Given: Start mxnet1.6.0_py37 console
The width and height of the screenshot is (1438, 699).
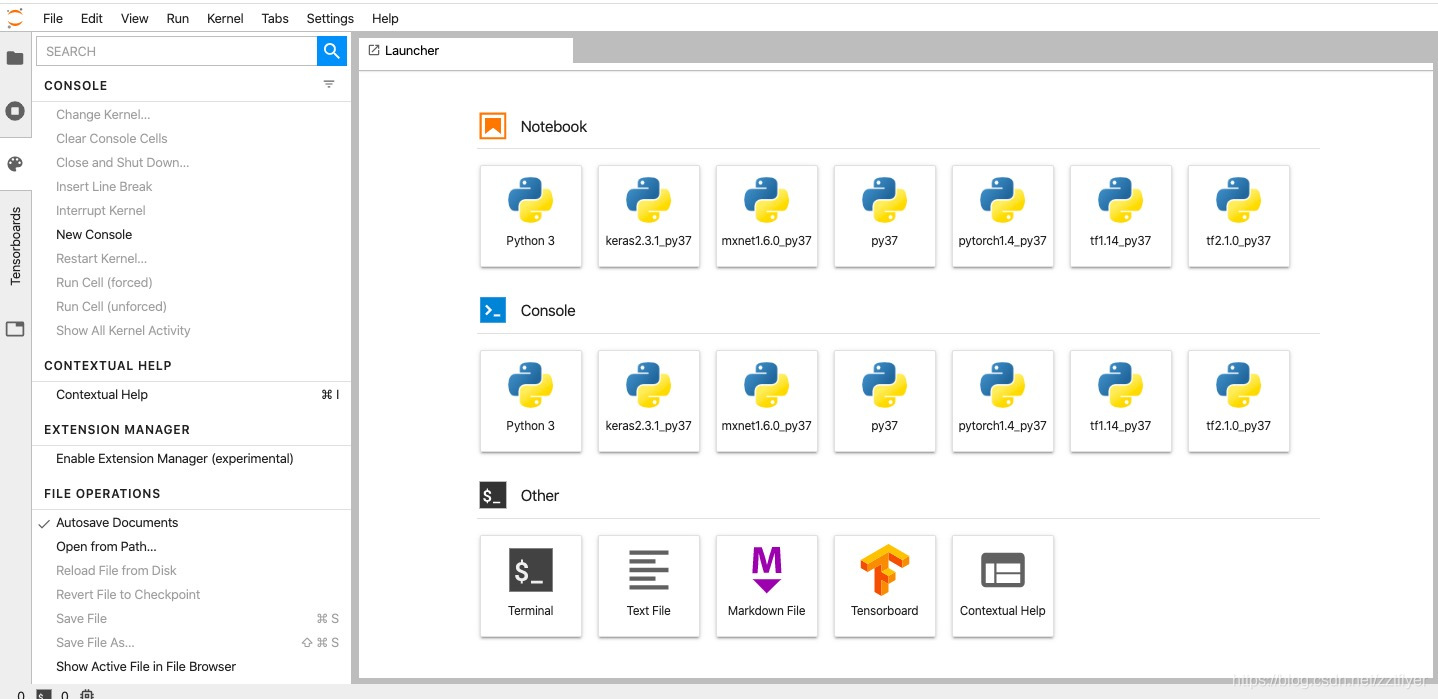Looking at the screenshot, I should 767,401.
